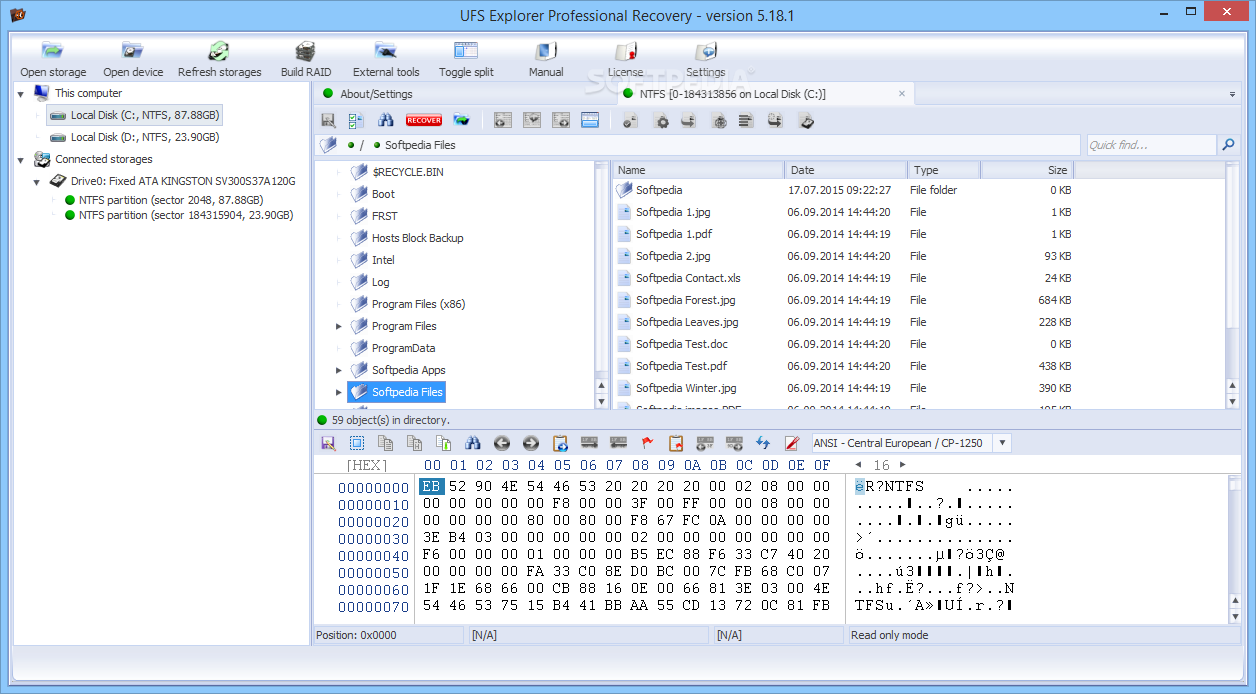
Task: Click the red flag icon in hex toolbar
Action: (647, 443)
